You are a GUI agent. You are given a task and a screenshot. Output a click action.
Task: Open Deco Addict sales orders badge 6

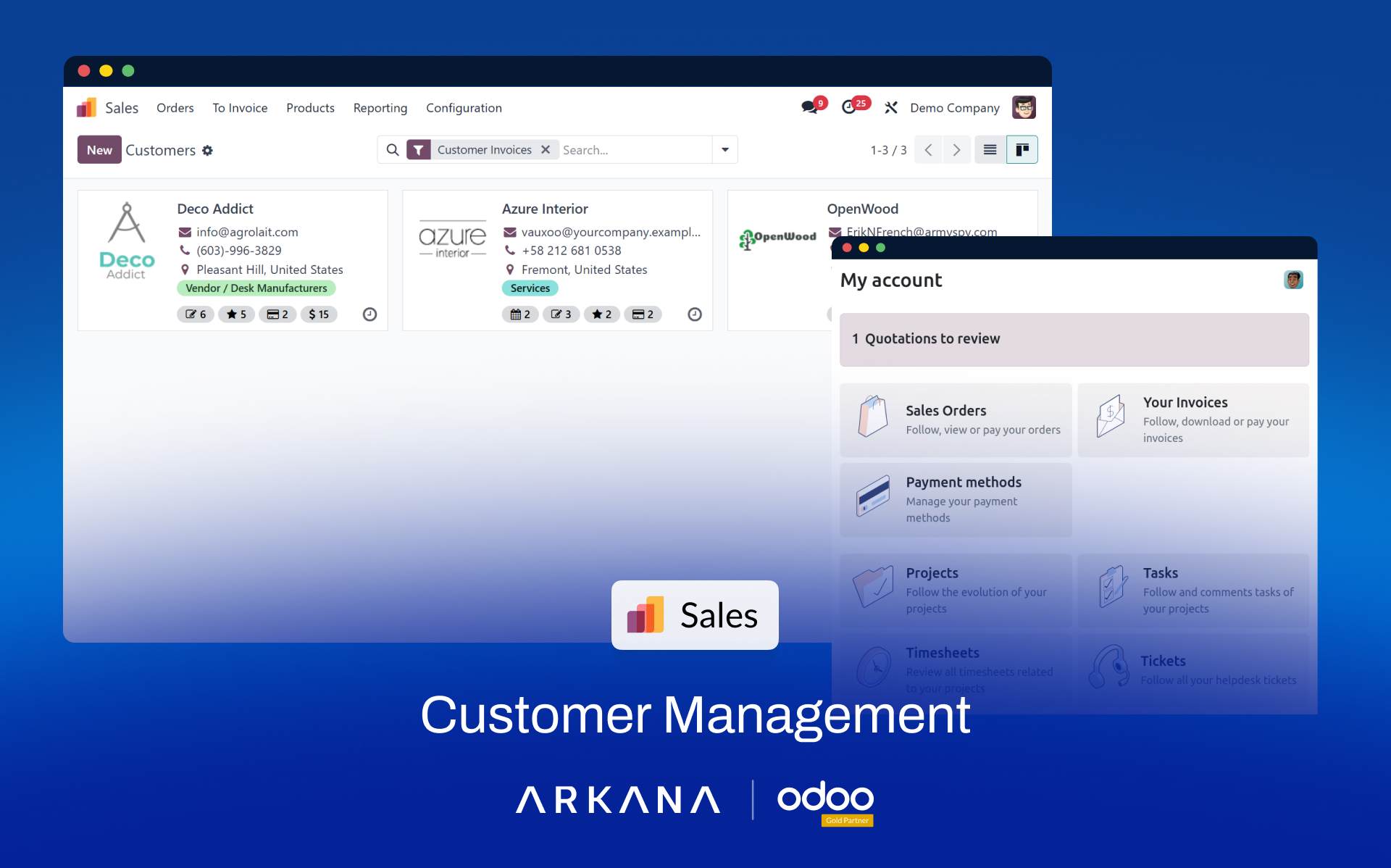(x=196, y=314)
